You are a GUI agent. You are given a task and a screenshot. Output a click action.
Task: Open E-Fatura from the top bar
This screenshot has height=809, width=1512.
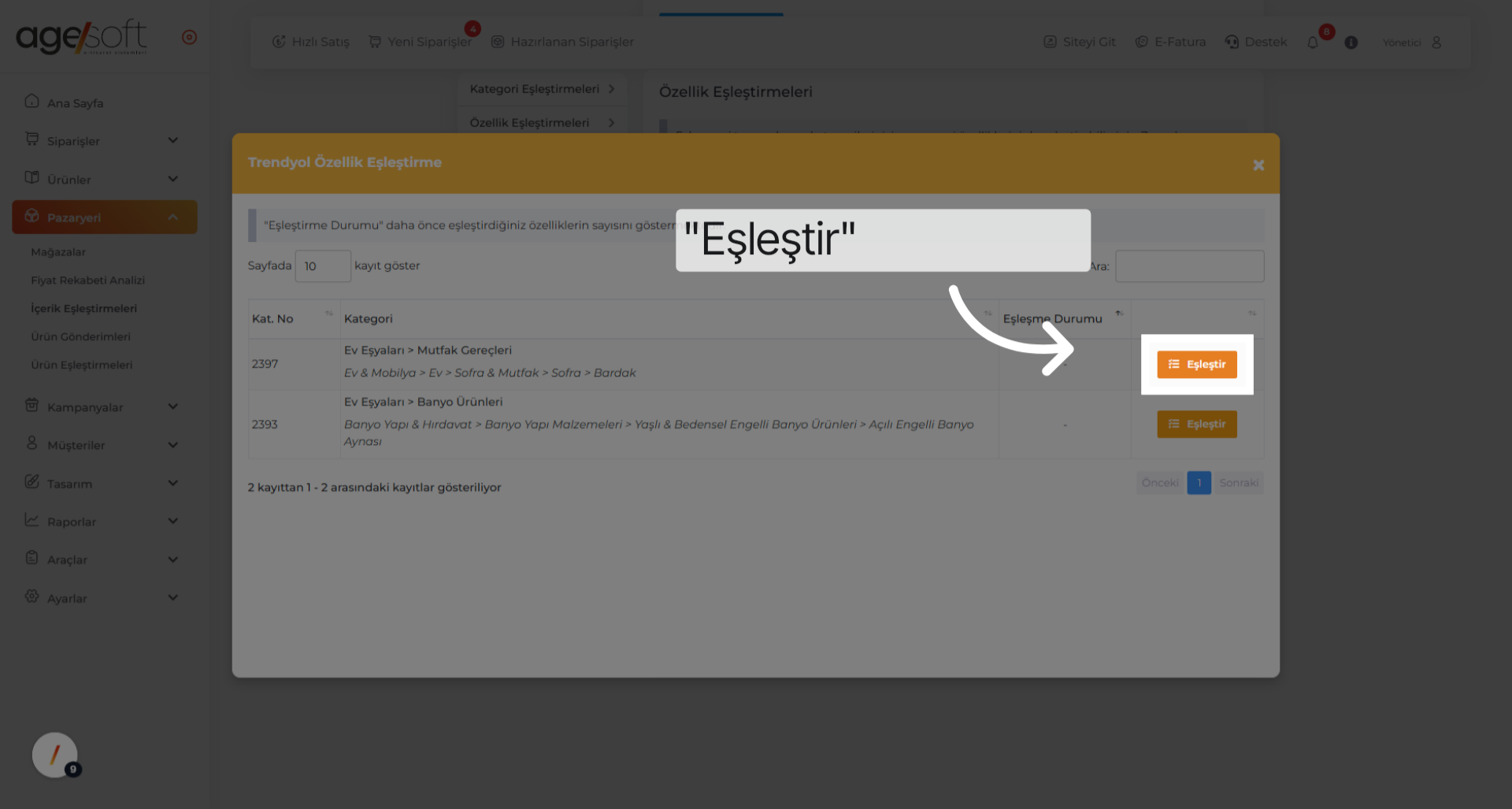(1170, 42)
